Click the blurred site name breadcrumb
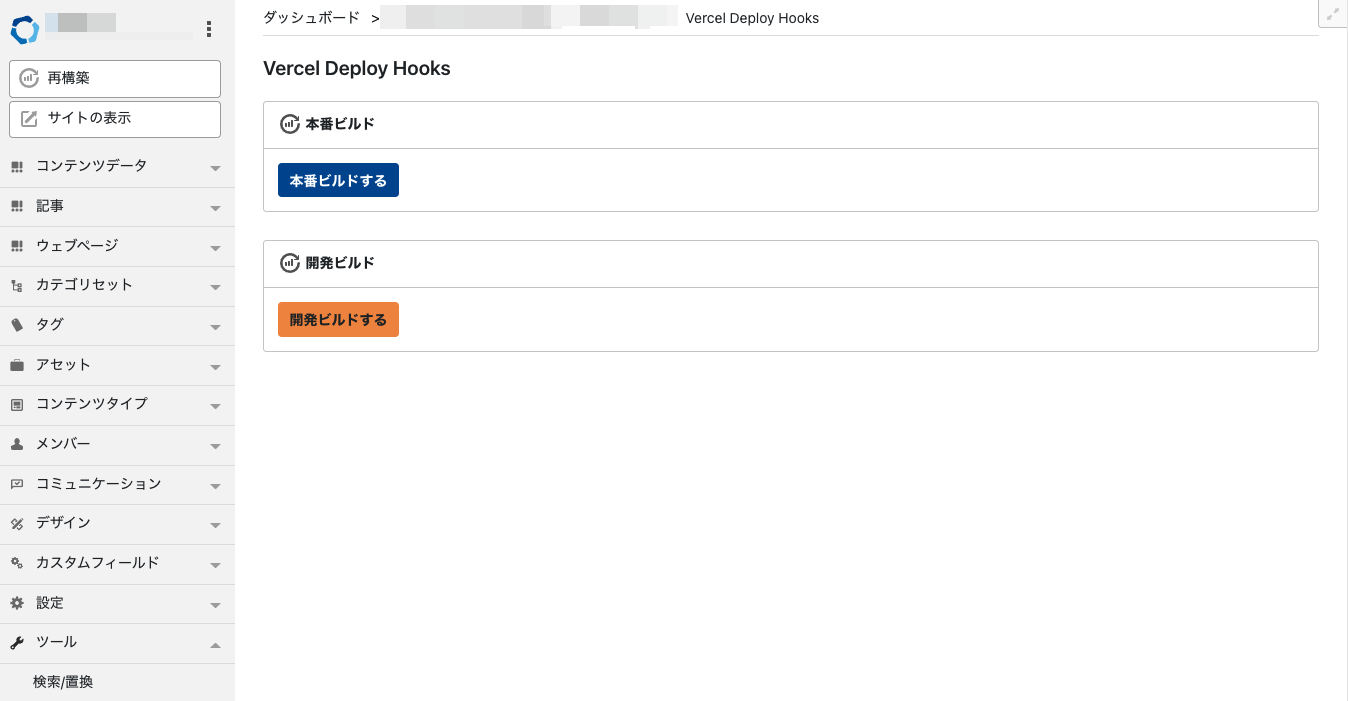Screen dimensions: 1348x701 click(x=528, y=17)
